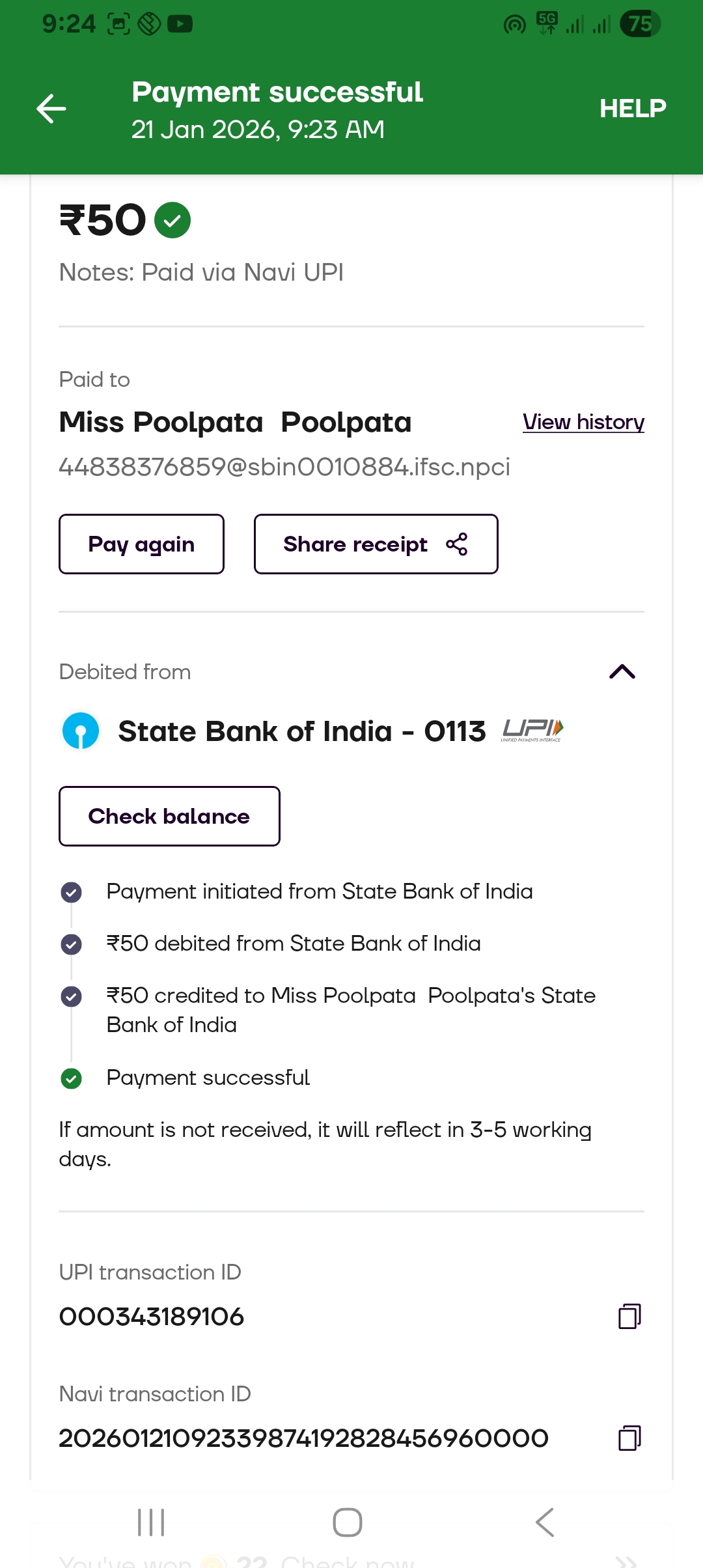Open HELP for this payment
703x1568 pixels.
pos(632,109)
